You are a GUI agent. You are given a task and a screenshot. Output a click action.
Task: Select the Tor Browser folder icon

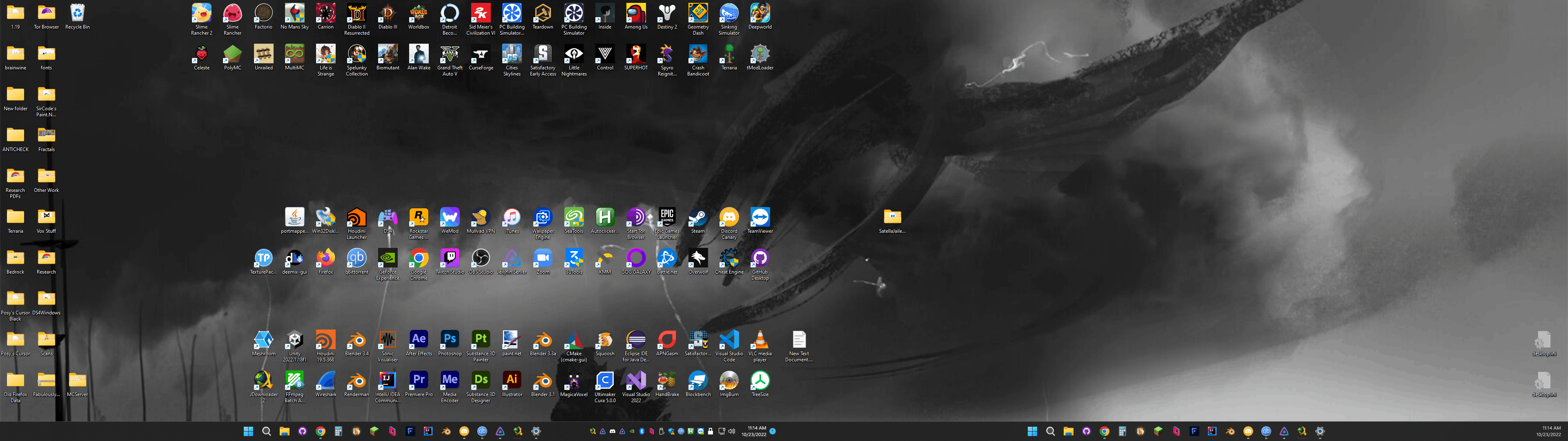46,16
